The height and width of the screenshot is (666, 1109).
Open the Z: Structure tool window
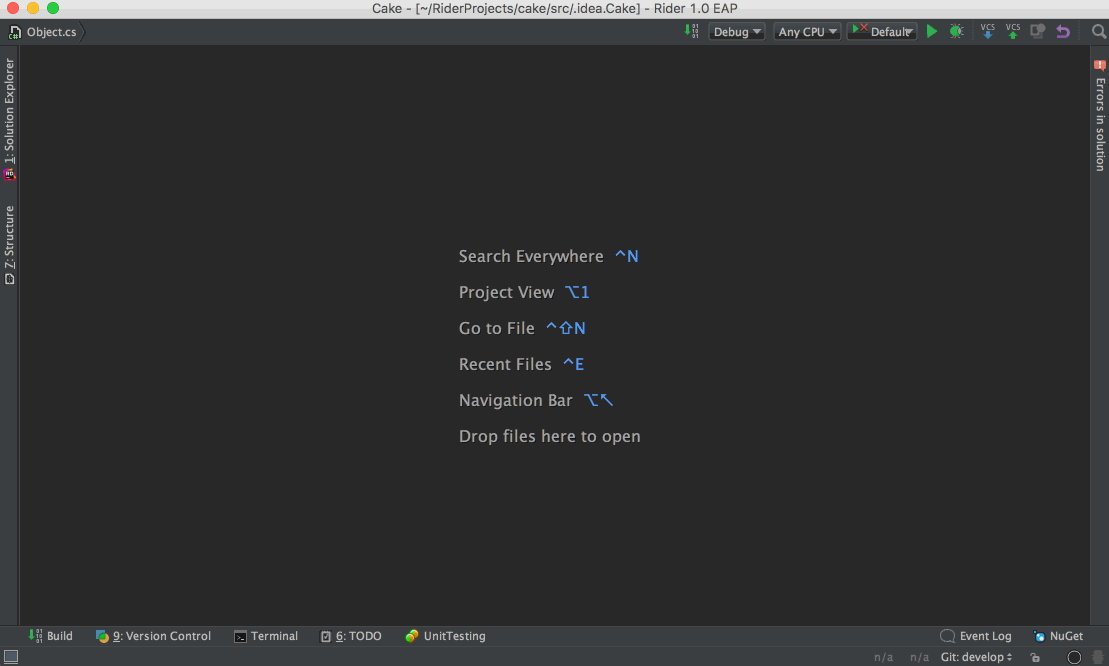click(x=9, y=245)
